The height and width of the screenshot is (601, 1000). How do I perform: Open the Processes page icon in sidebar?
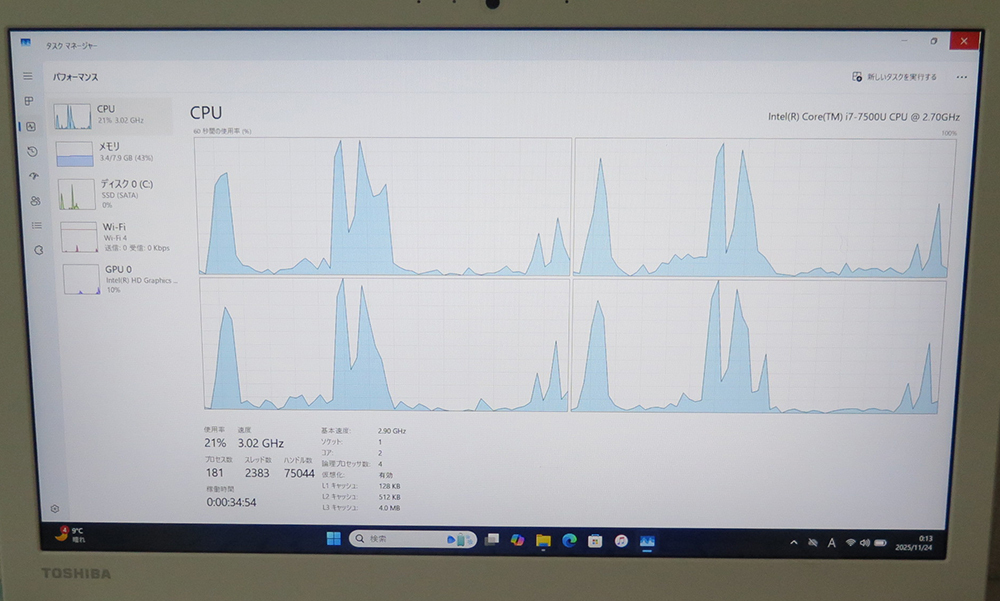point(29,101)
